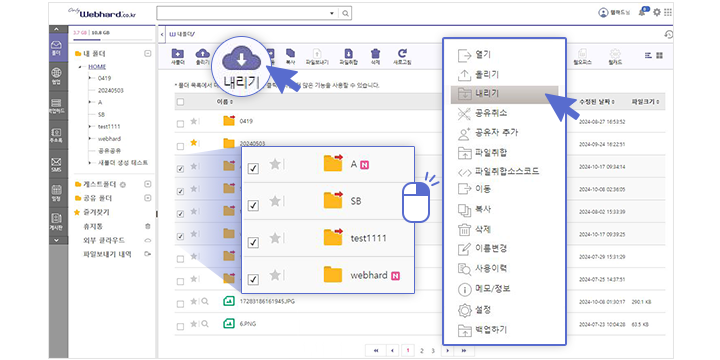Switch to list view layout icon
Screen dimensions: 720x360
click(648, 56)
